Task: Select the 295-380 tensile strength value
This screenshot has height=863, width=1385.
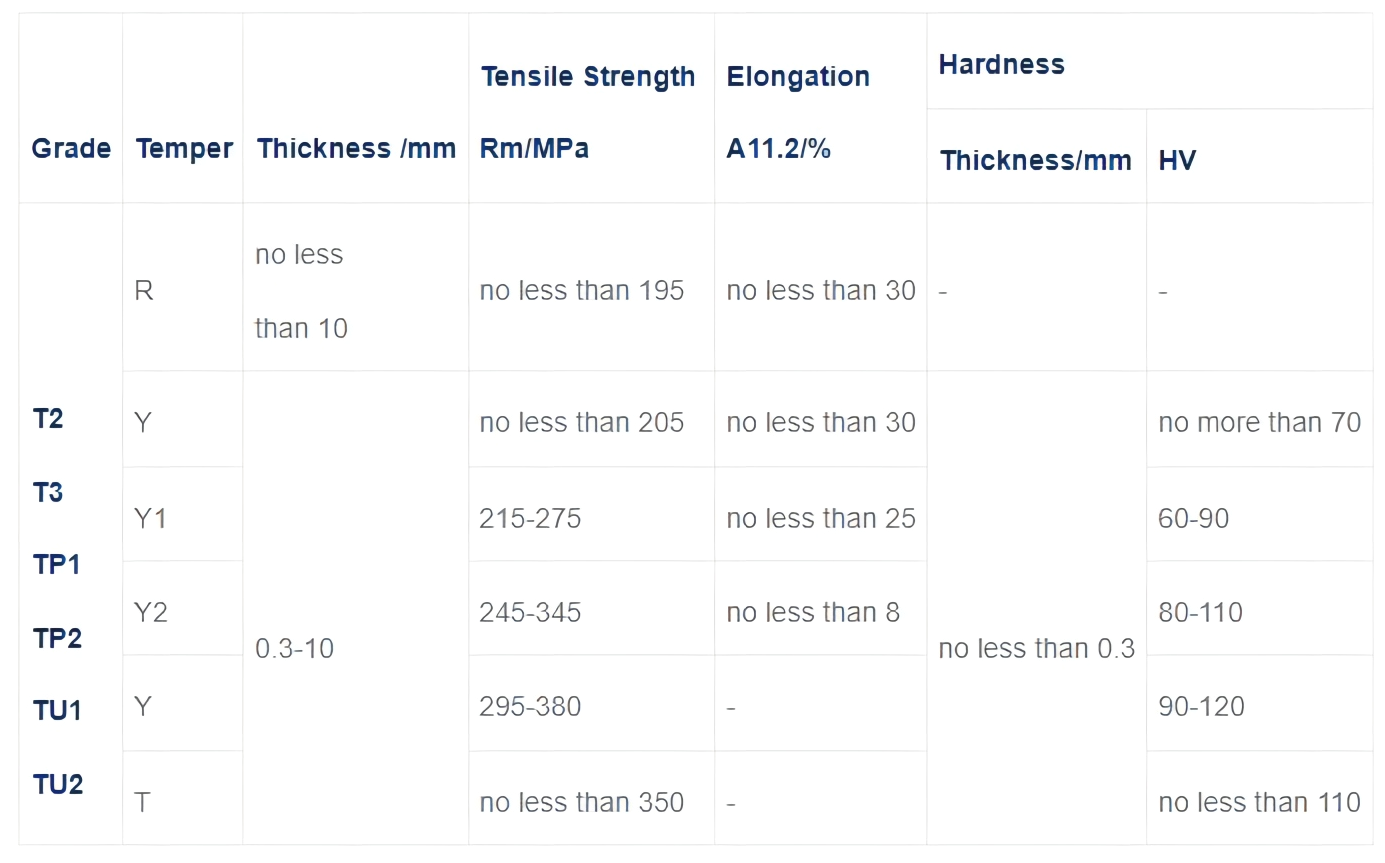Action: click(x=530, y=706)
